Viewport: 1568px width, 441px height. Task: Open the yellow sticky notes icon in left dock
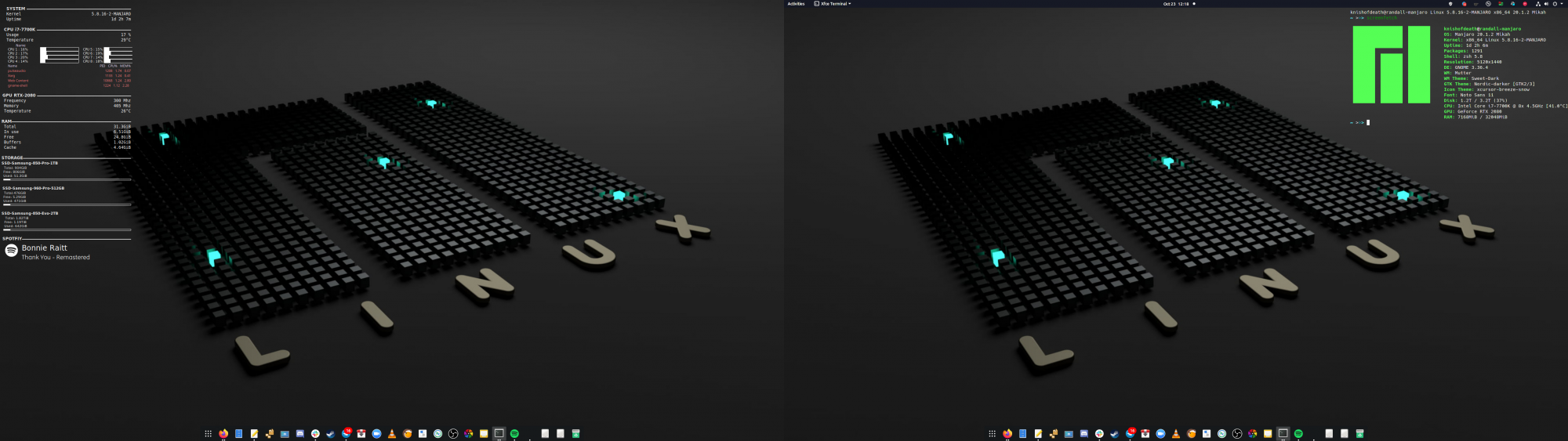point(484,433)
